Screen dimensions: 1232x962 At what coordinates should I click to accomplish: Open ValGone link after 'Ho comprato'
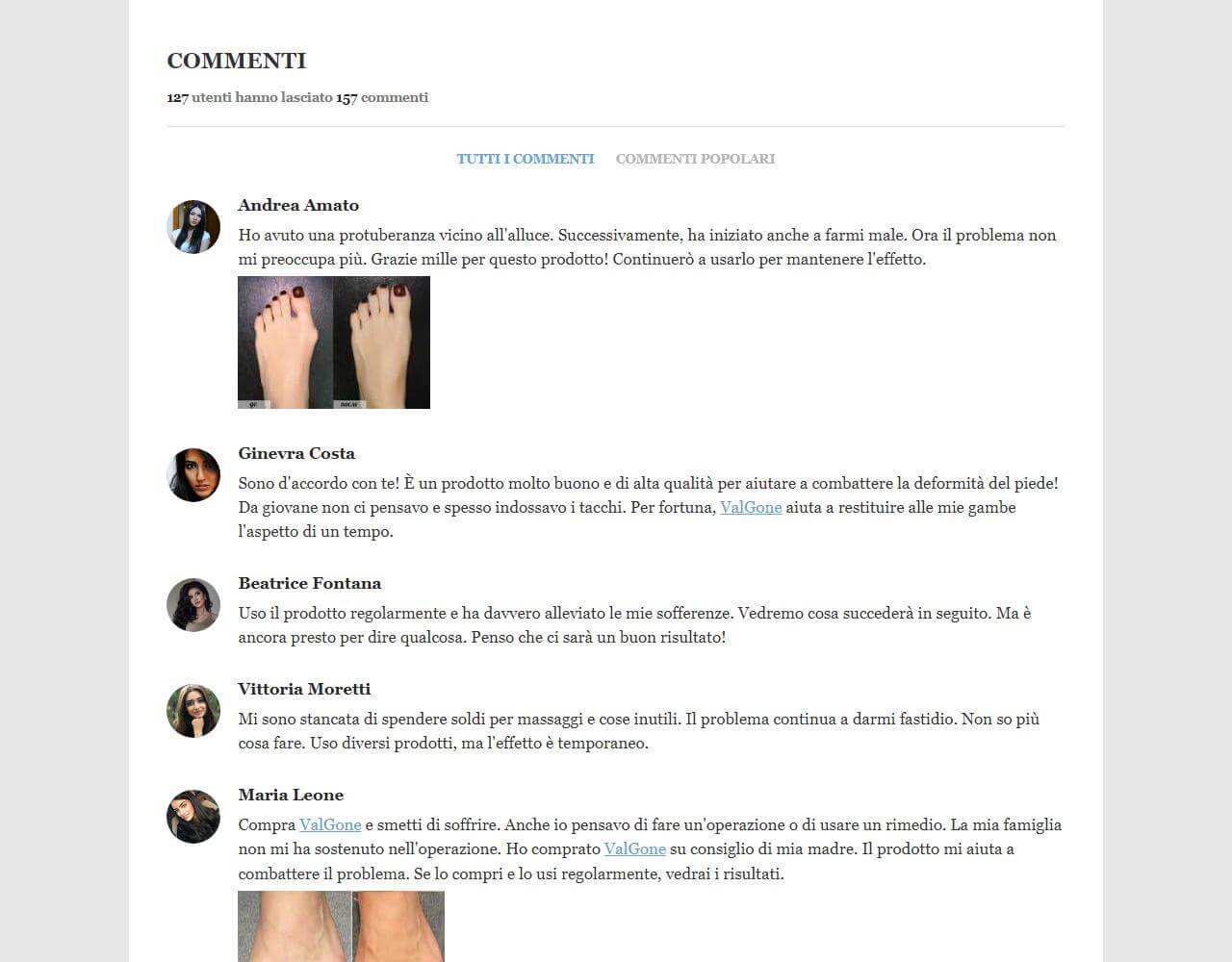point(635,848)
